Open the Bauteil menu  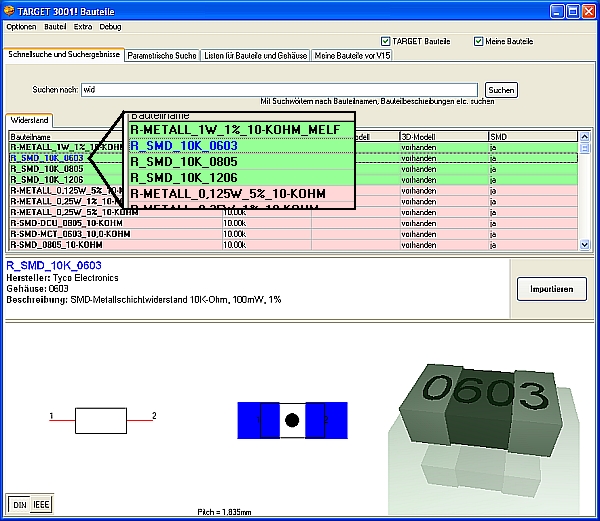56,26
